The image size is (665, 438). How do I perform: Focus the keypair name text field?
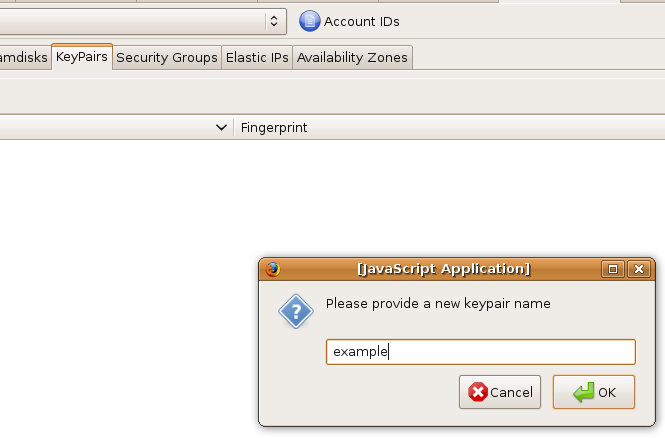click(x=480, y=352)
